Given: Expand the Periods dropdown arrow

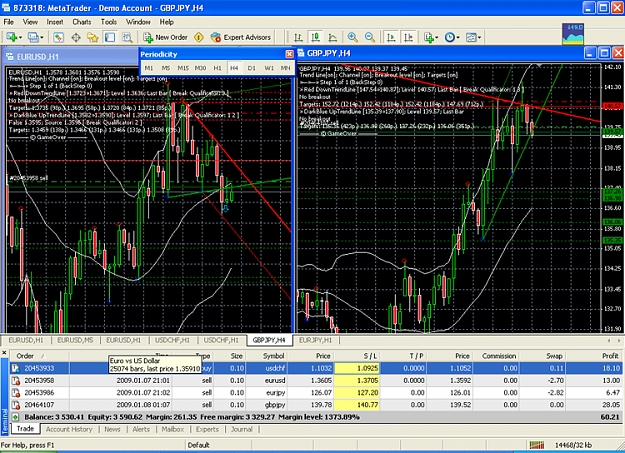Looking at the screenshot, I should coord(458,38).
